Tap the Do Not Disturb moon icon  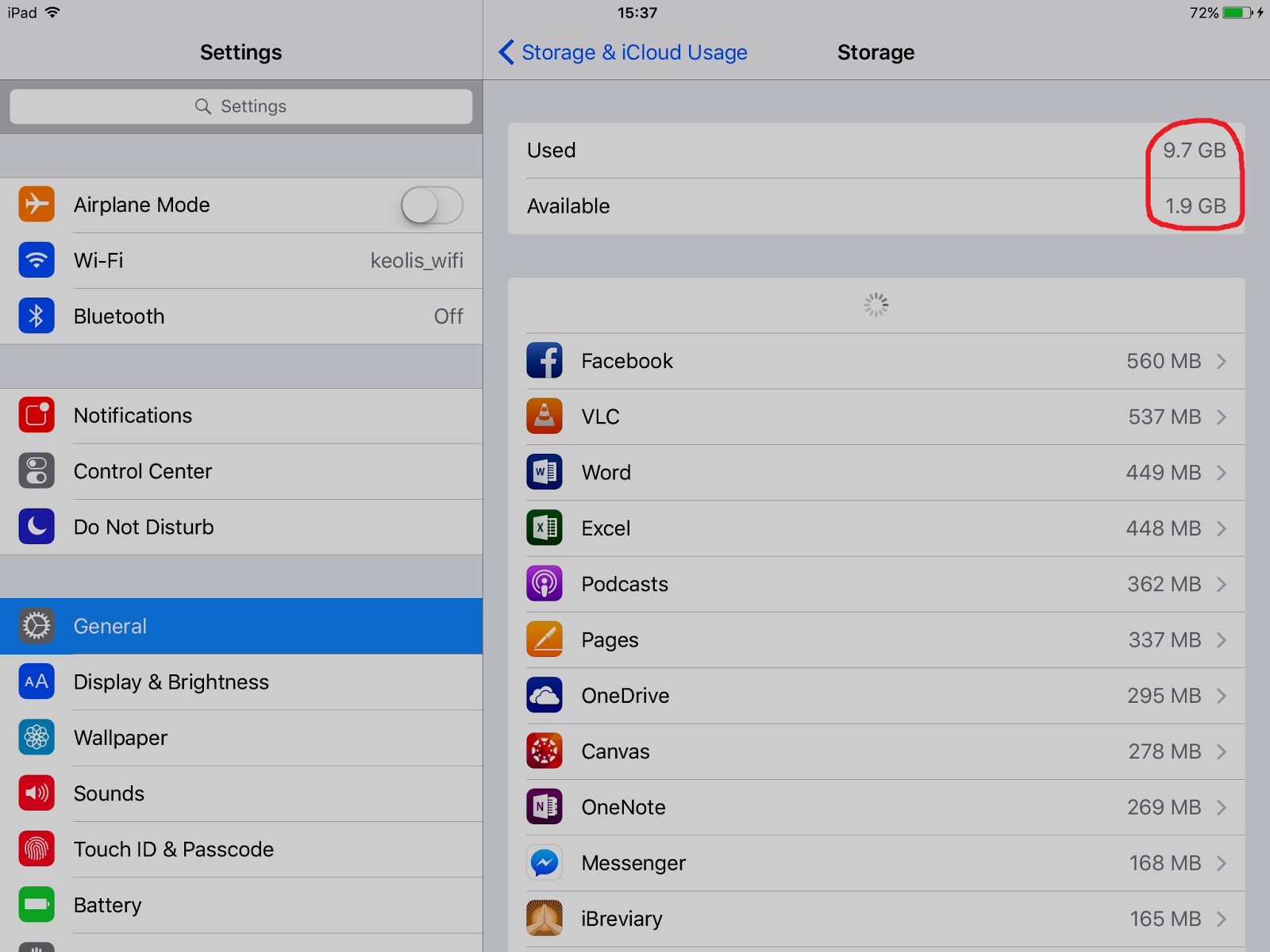pos(37,526)
